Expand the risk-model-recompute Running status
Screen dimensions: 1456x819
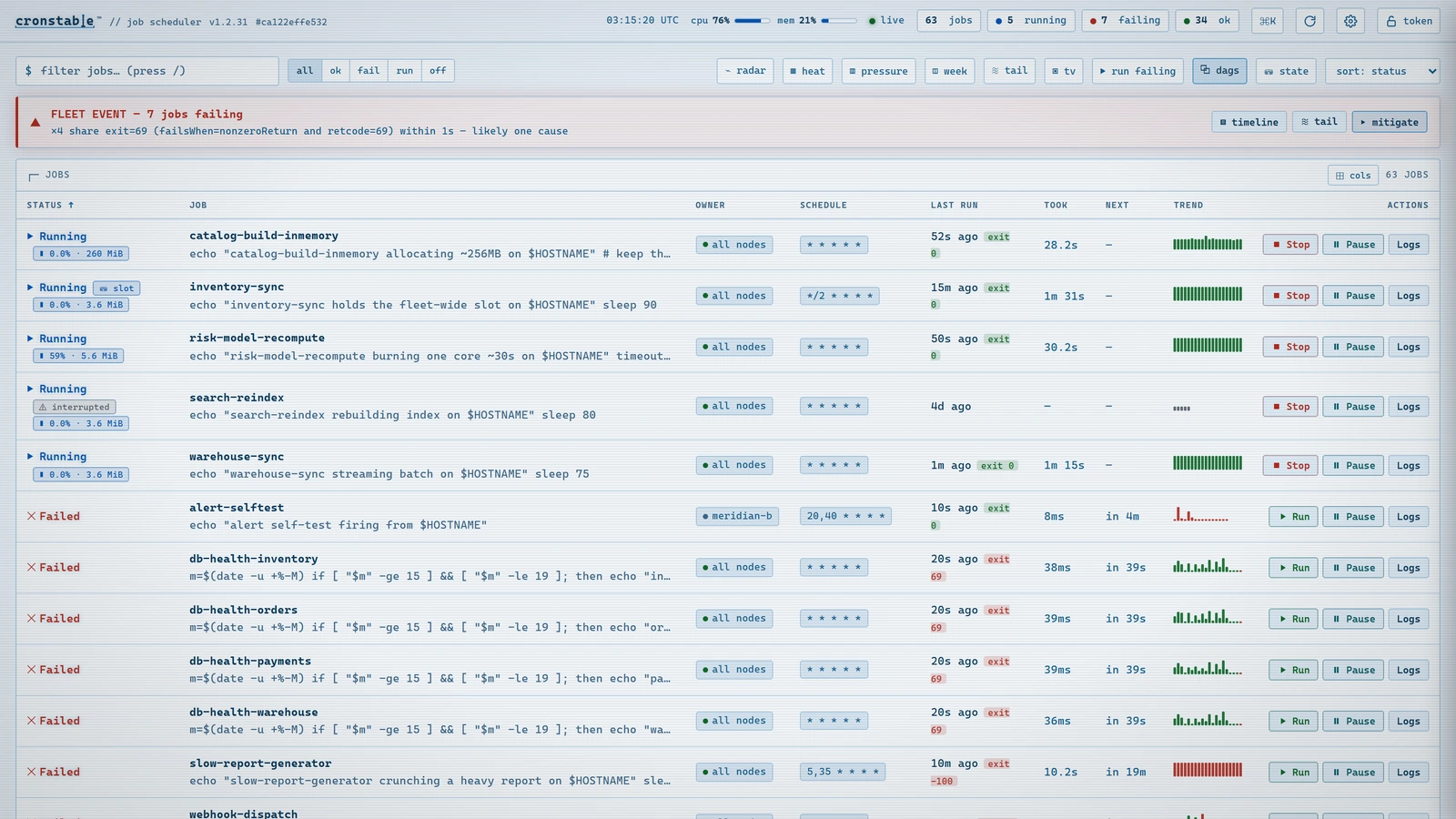click(x=56, y=339)
